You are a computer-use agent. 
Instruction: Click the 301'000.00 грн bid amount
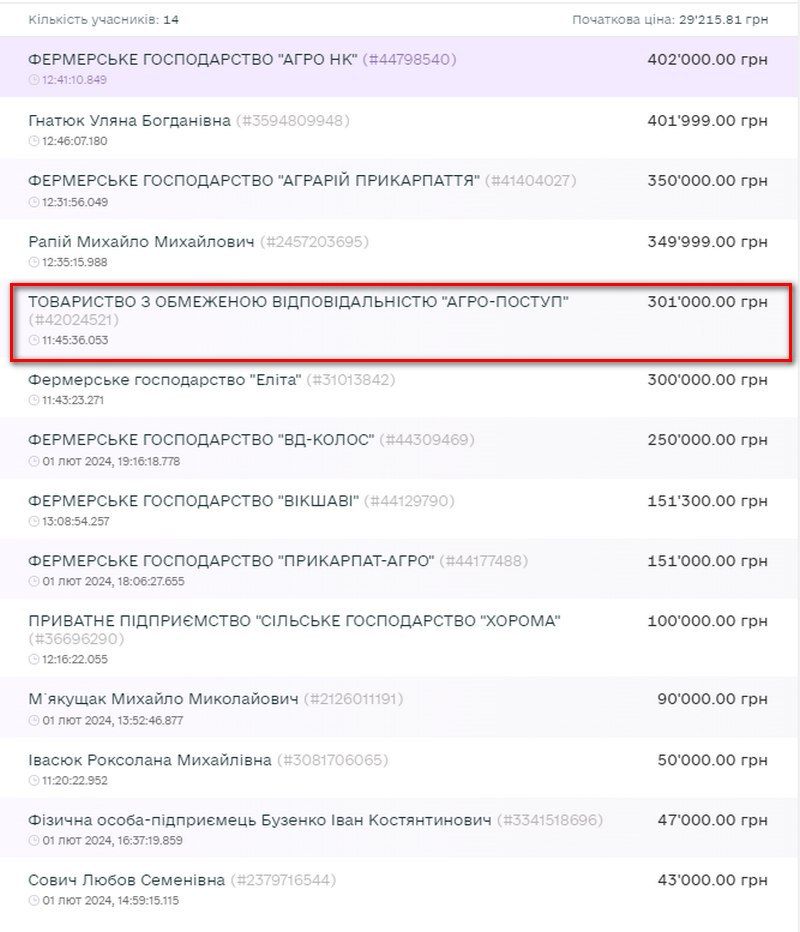[x=707, y=301]
